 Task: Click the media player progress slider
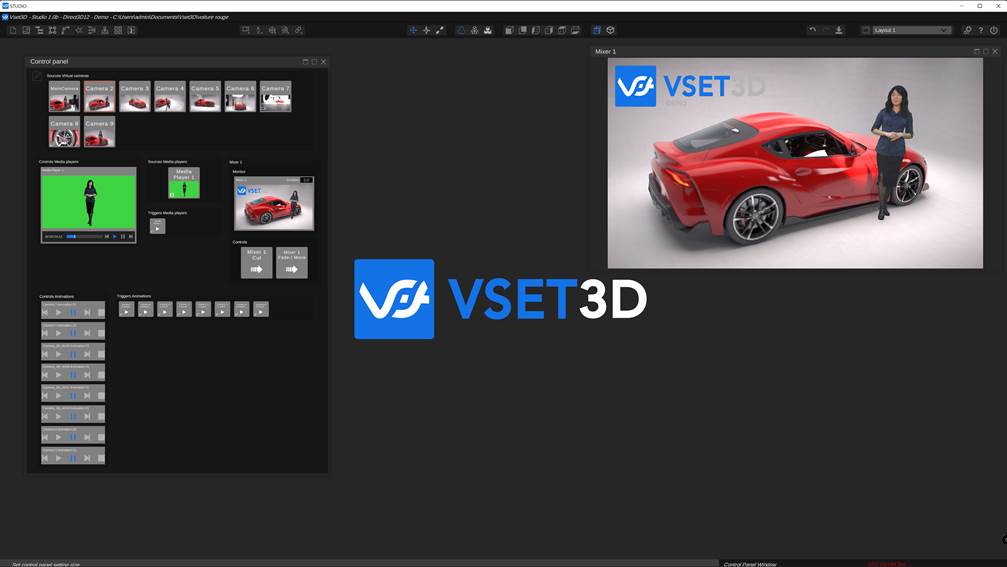click(x=83, y=236)
